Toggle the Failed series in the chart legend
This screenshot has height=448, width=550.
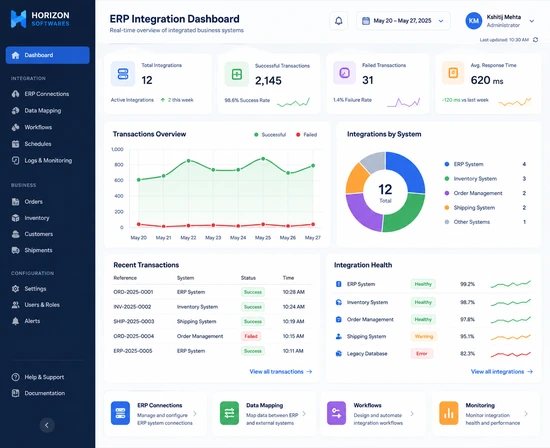pos(306,134)
